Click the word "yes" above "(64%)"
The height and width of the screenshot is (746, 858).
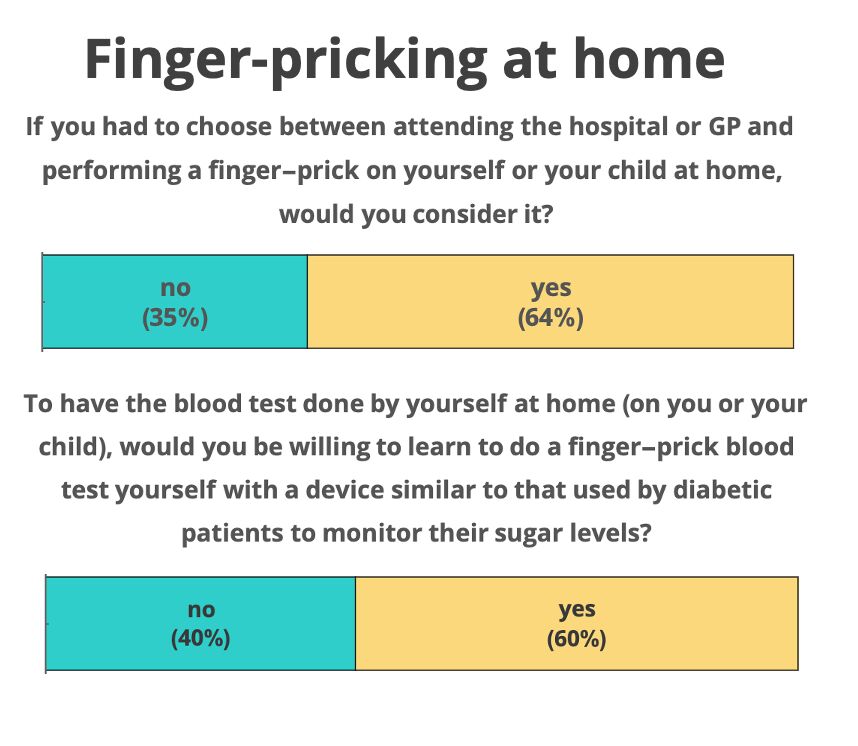click(551, 288)
